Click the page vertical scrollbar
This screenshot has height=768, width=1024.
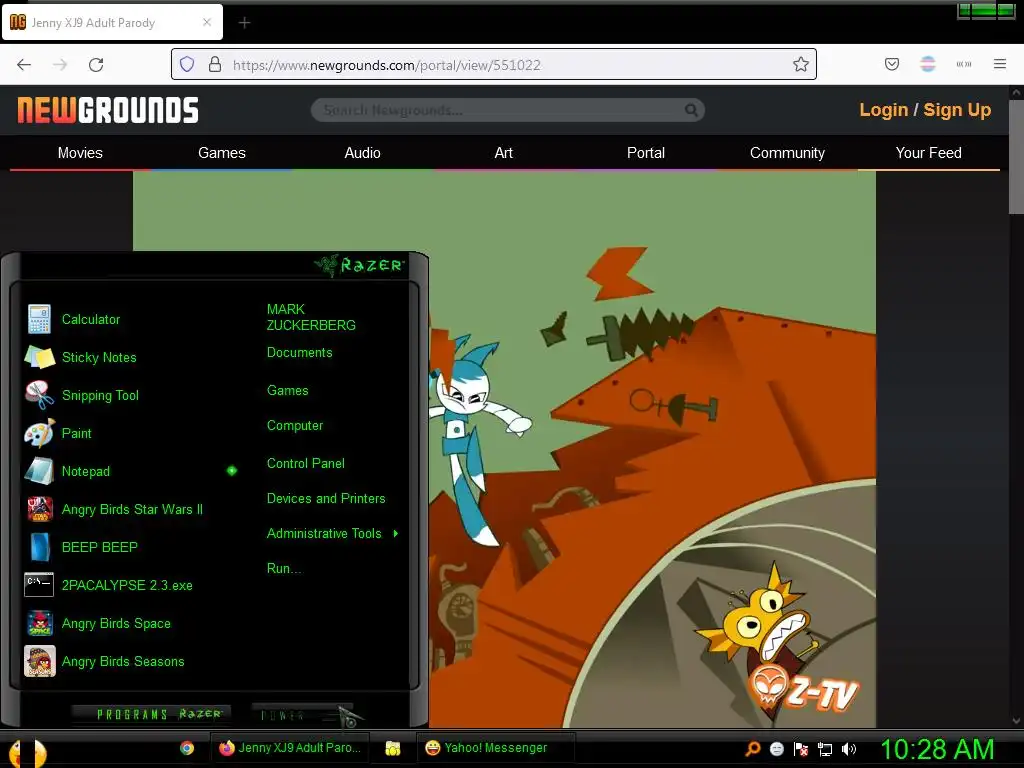click(x=1016, y=157)
